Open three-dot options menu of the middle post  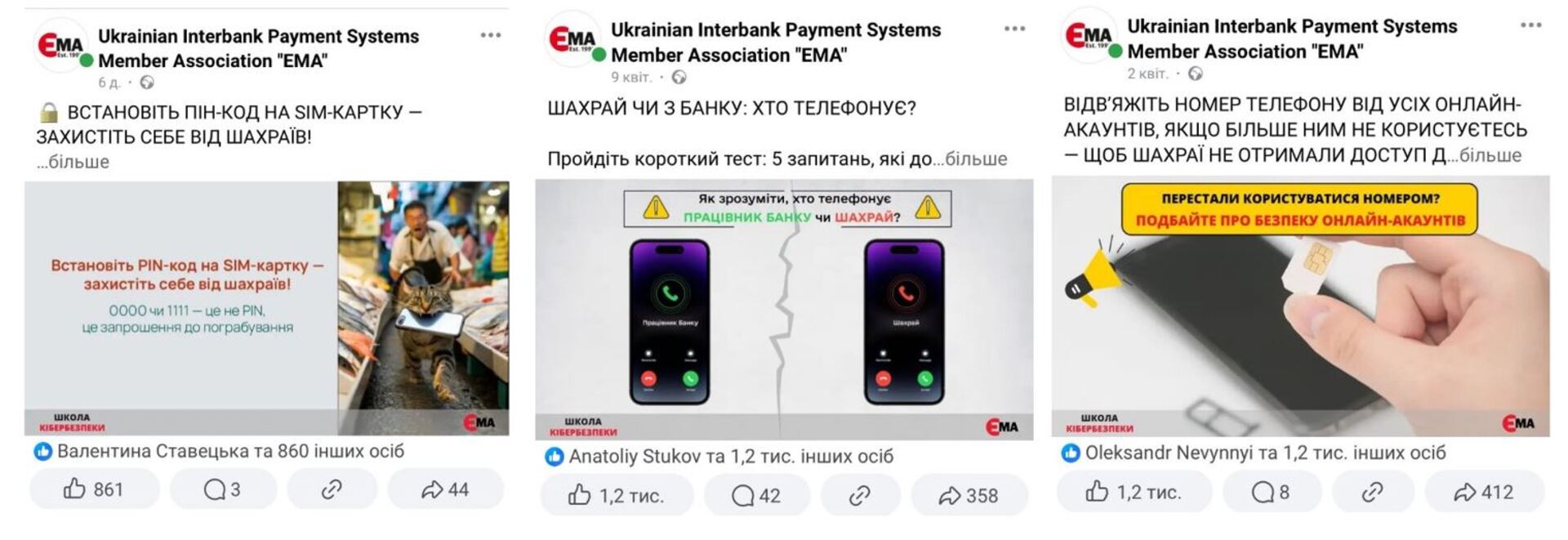[x=1014, y=29]
